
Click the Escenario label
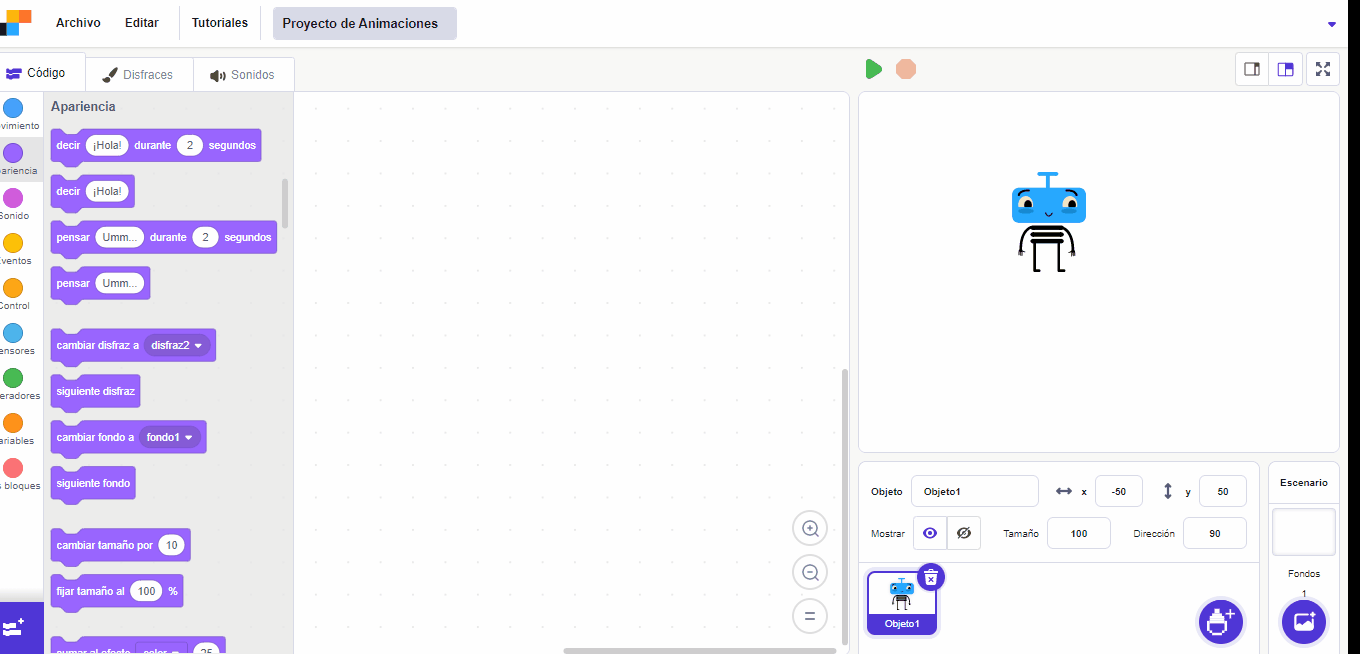(1304, 482)
